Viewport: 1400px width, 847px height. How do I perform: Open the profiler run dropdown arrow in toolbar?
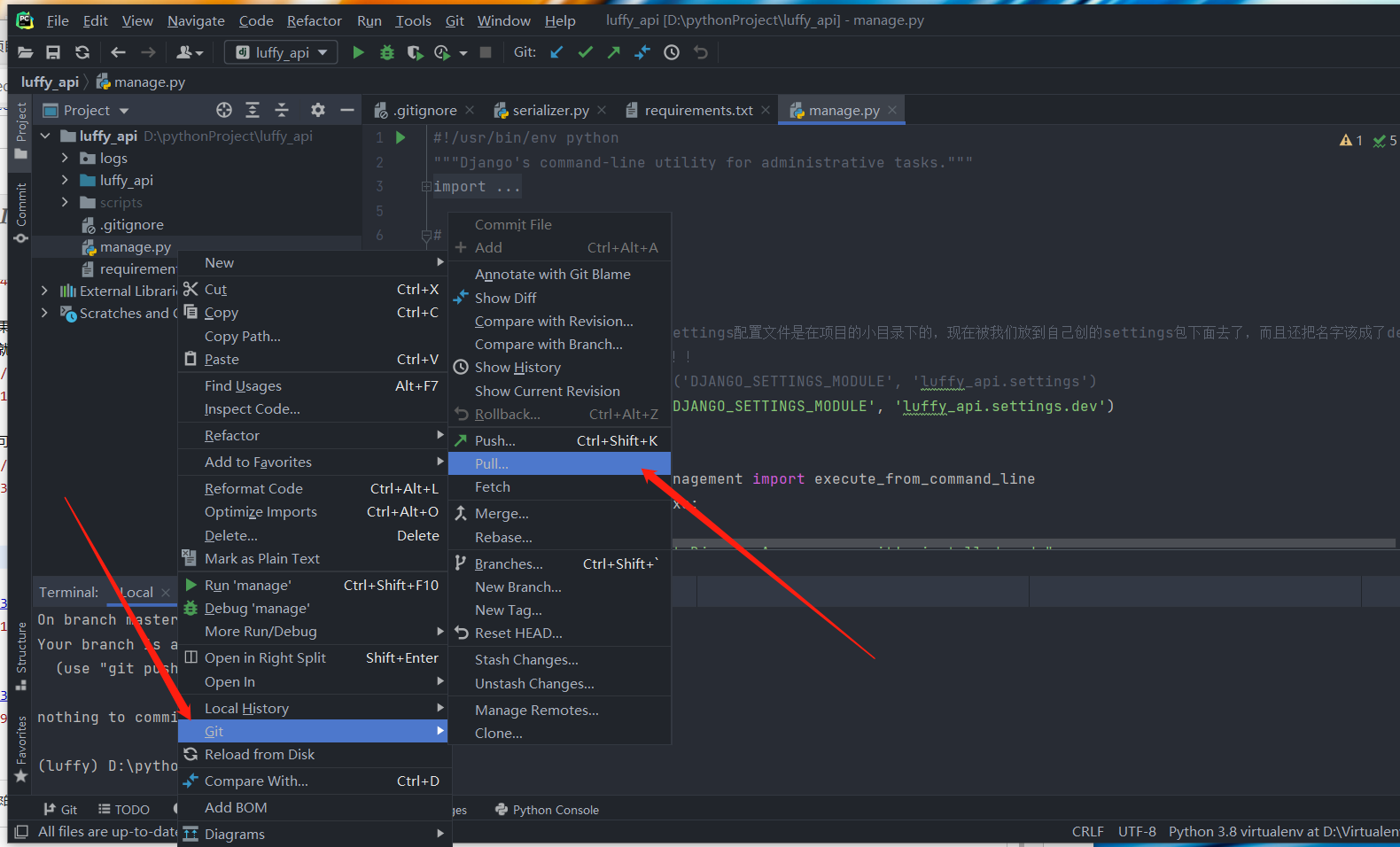point(463,53)
